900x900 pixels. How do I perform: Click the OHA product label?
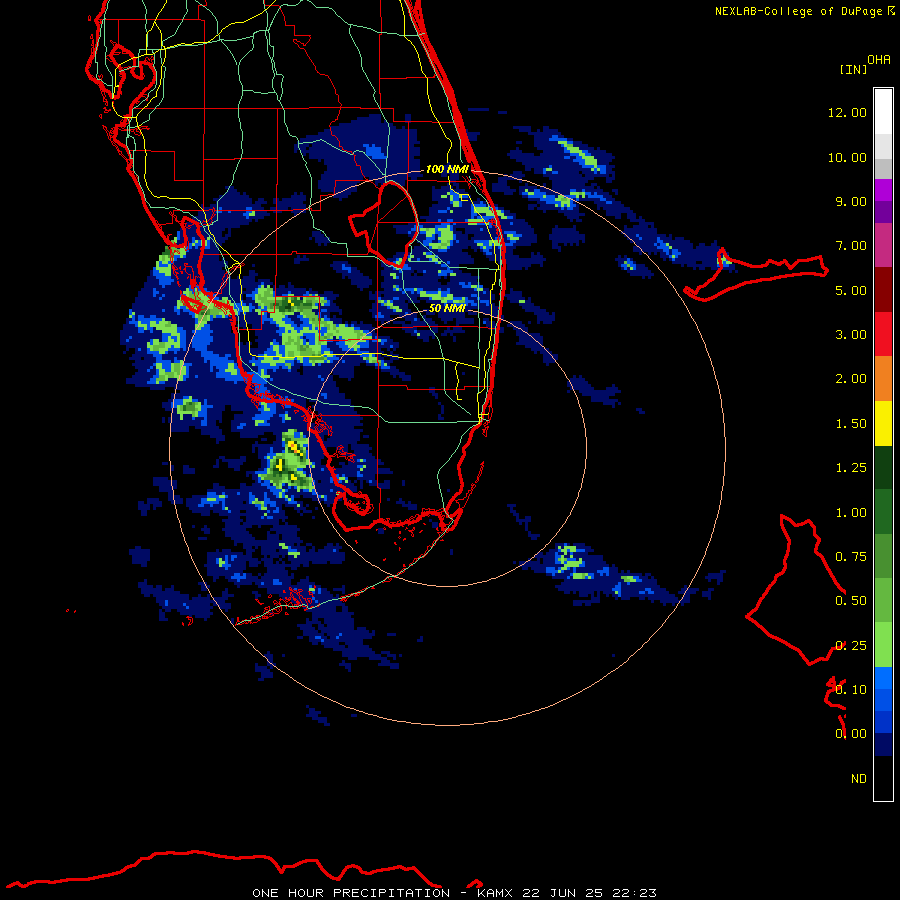tap(879, 59)
